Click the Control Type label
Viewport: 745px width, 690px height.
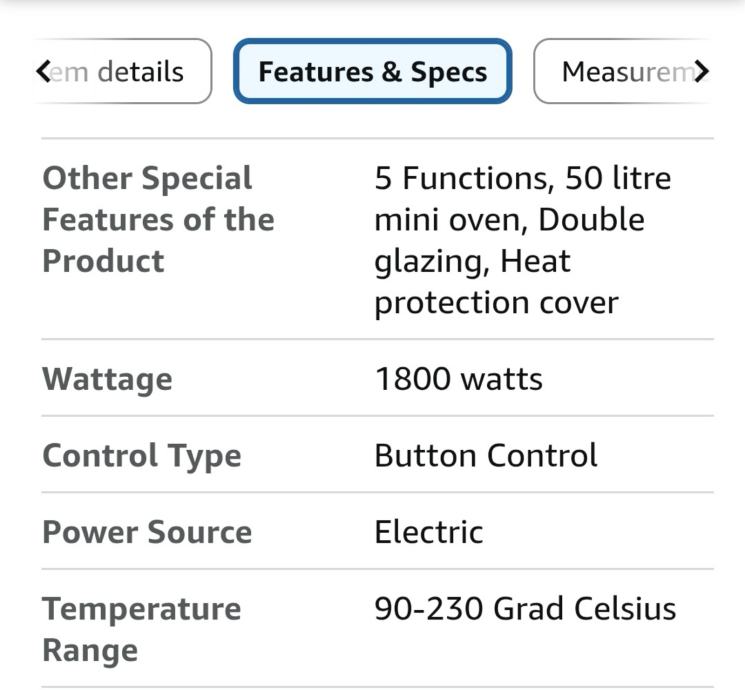tap(142, 456)
